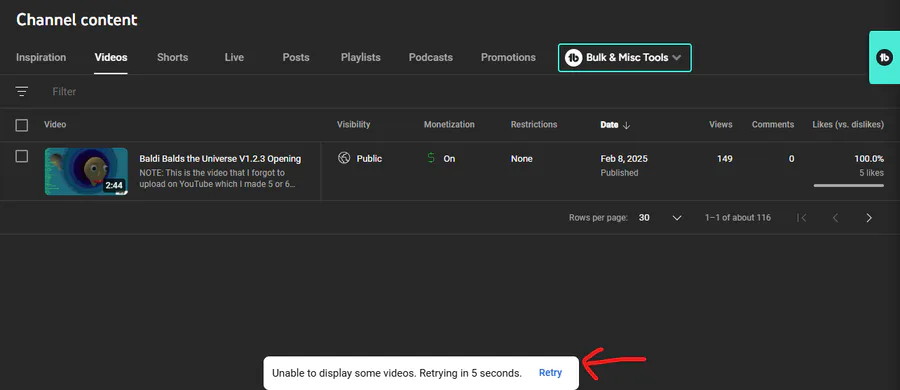Click the Comments column header
The width and height of the screenshot is (900, 390).
point(773,125)
